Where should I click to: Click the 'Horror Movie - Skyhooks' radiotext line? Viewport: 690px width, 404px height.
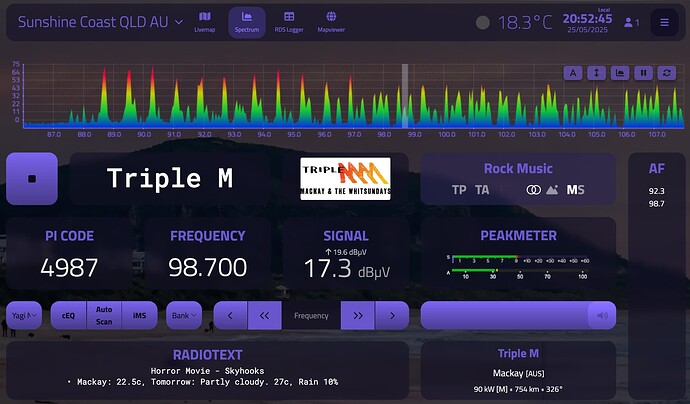click(x=207, y=371)
